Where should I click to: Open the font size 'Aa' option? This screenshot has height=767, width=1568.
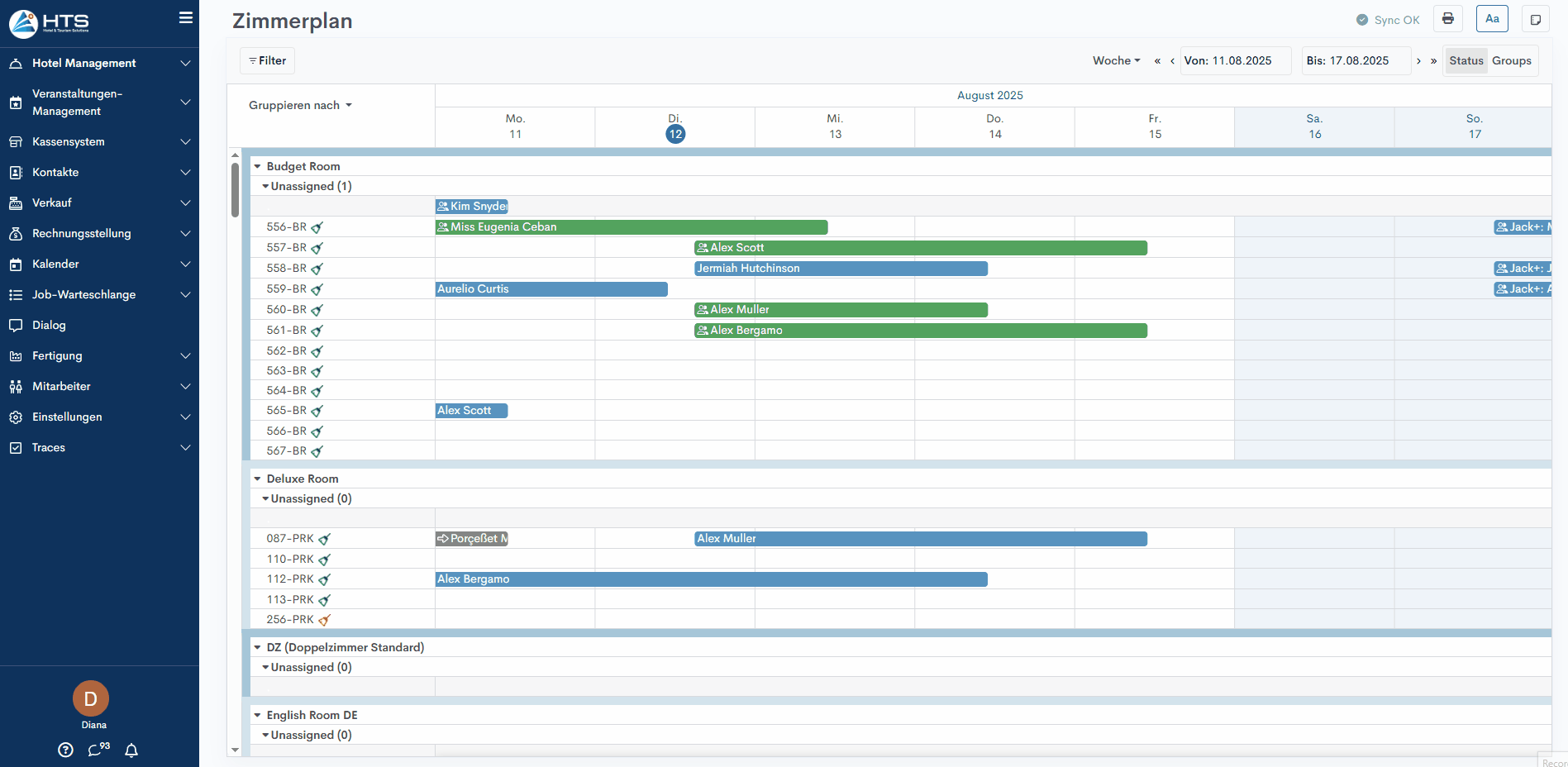tap(1491, 19)
